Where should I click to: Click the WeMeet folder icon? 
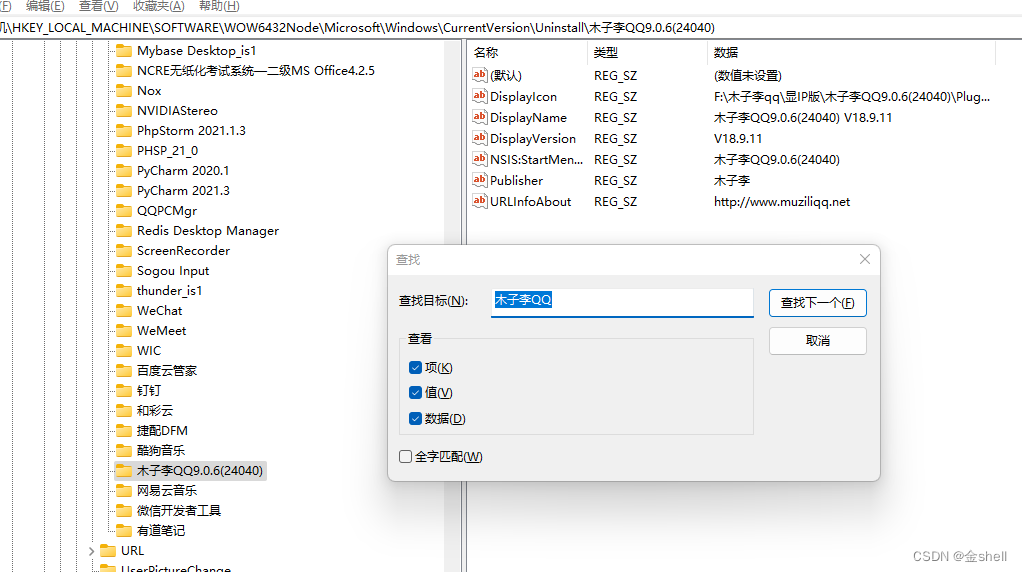click(x=124, y=331)
